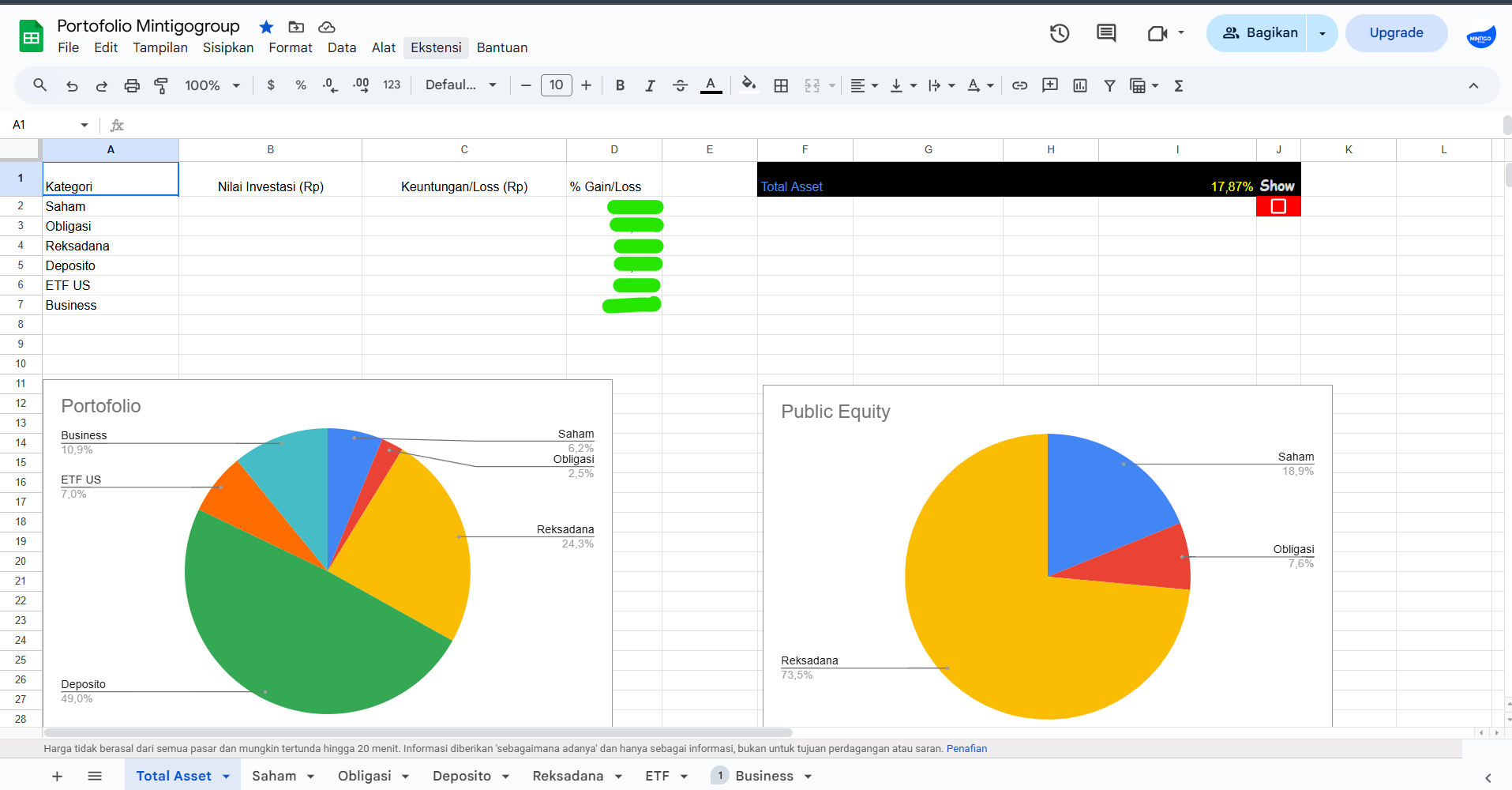Toggle bold formatting
Viewport: 1512px width, 790px height.
[x=620, y=86]
